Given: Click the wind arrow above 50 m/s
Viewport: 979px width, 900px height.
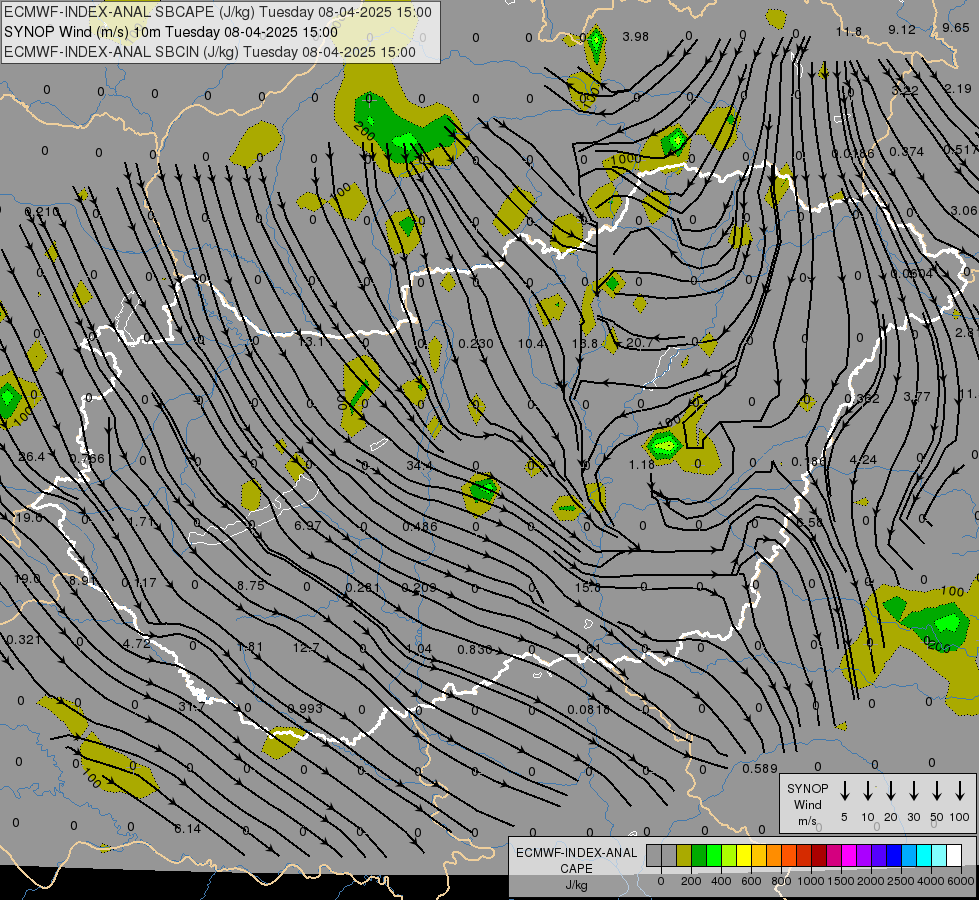Looking at the screenshot, I should tap(937, 791).
